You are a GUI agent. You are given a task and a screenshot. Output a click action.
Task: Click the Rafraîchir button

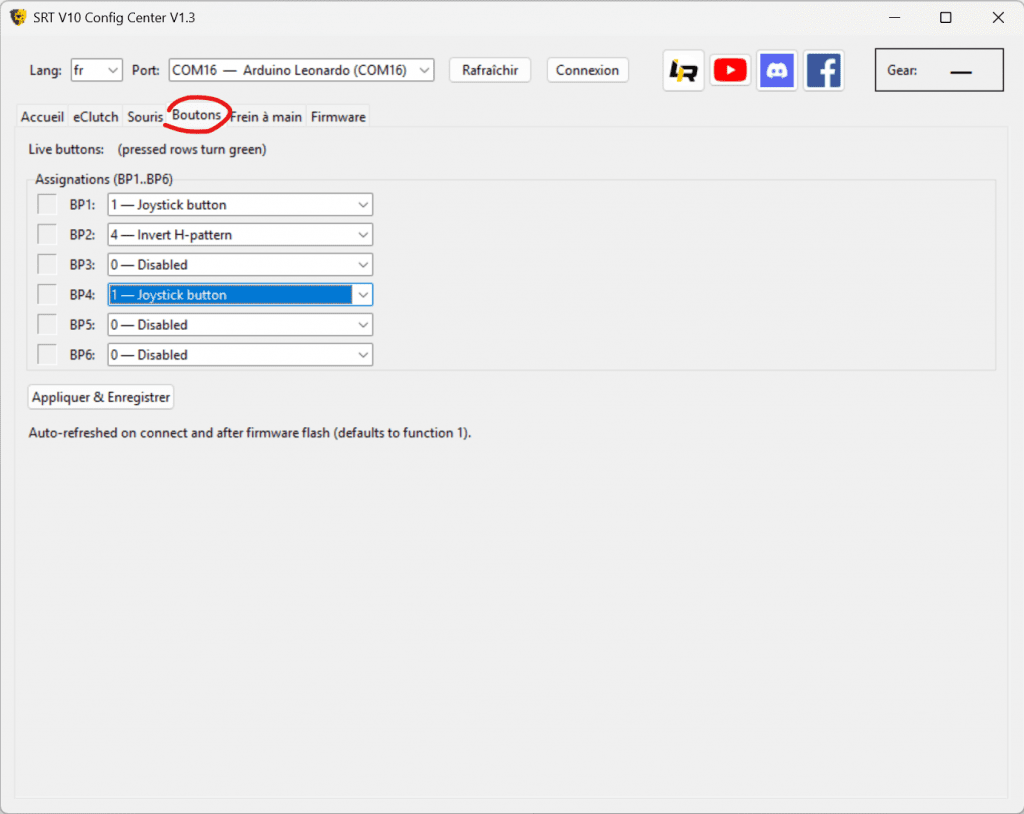(x=490, y=70)
